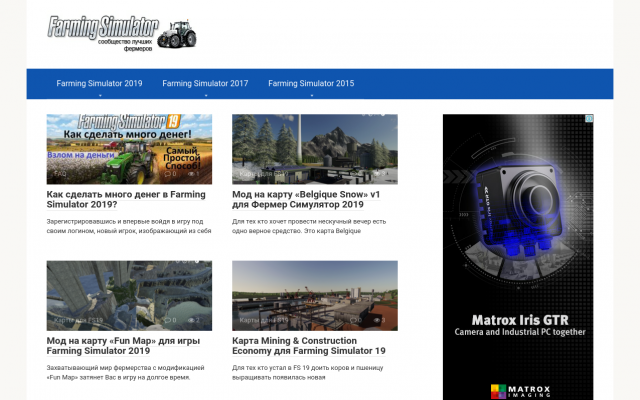Expand the arrow under Farming Simulator 2015
Screen dimensions: 640x400
pos(311,96)
